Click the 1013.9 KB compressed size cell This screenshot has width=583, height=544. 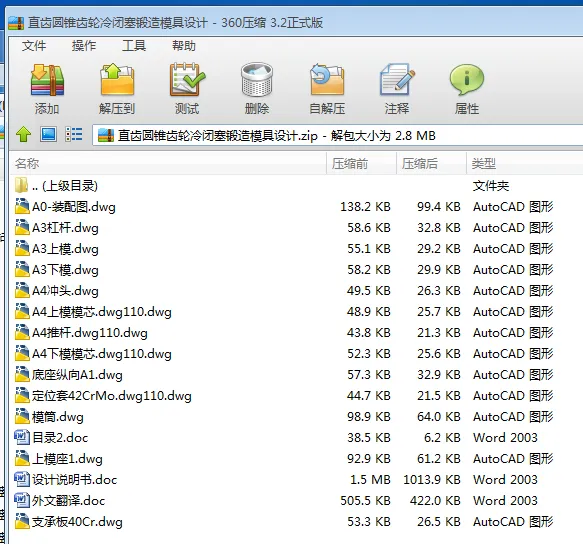pyautogui.click(x=432, y=480)
